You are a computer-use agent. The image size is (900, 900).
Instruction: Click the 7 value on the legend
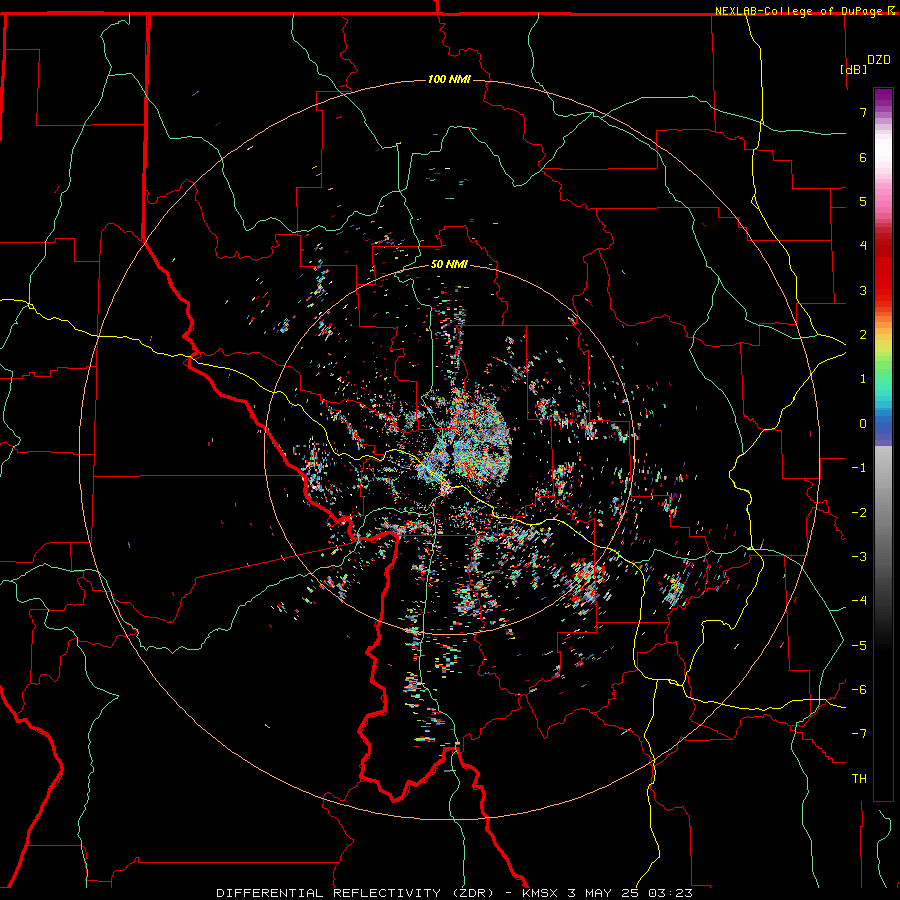pos(863,112)
